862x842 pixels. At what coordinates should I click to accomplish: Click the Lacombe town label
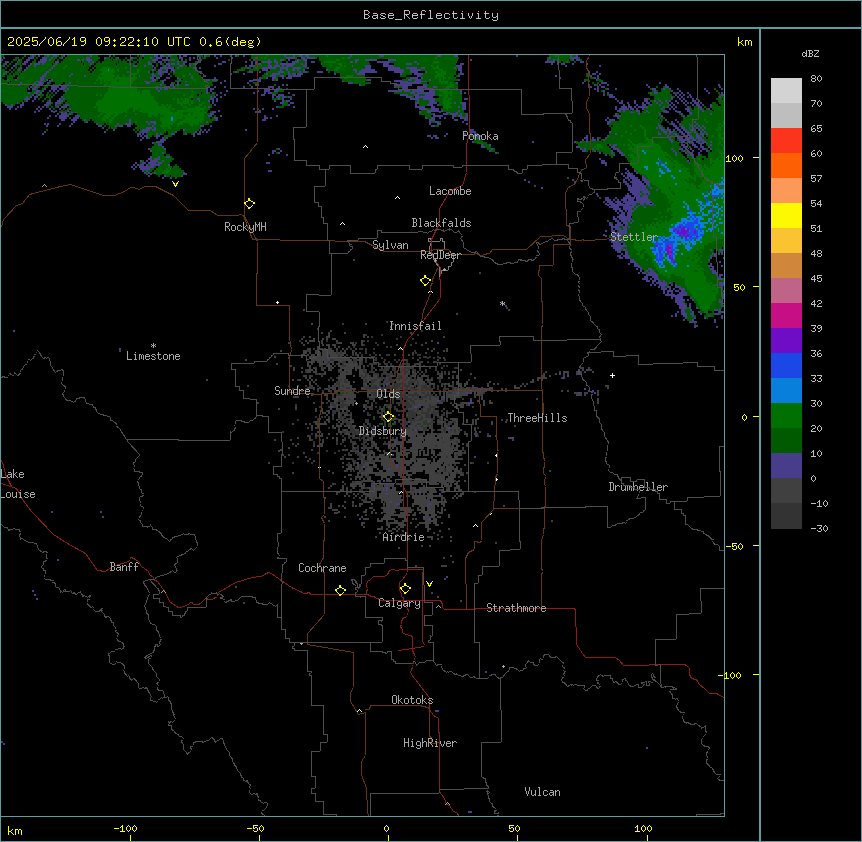pyautogui.click(x=450, y=191)
